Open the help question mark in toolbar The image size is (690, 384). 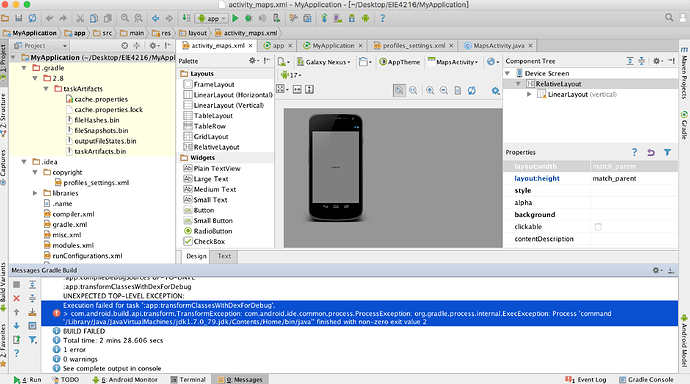pos(382,18)
